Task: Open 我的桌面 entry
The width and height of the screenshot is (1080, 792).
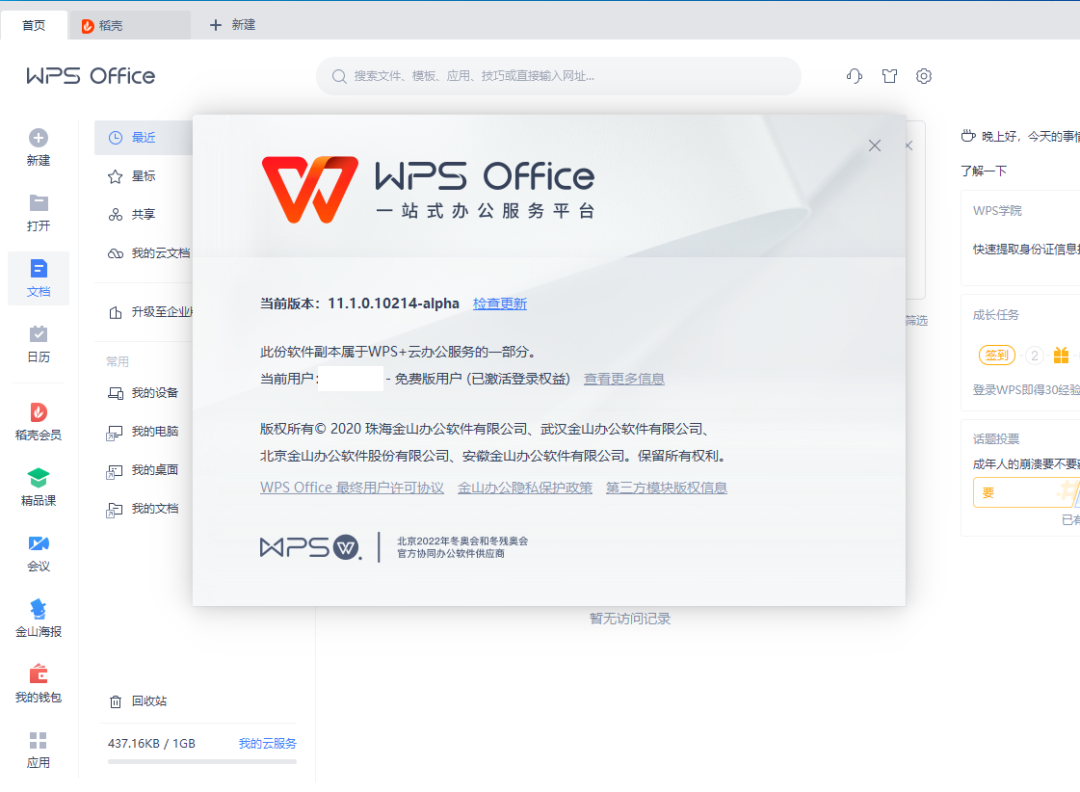Action: [143, 470]
